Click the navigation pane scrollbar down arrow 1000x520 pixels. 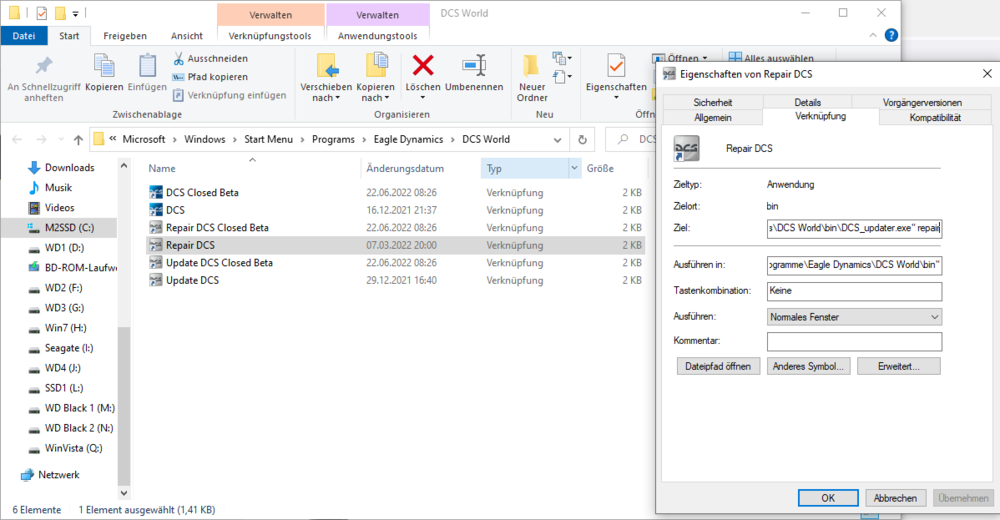pyautogui.click(x=124, y=493)
